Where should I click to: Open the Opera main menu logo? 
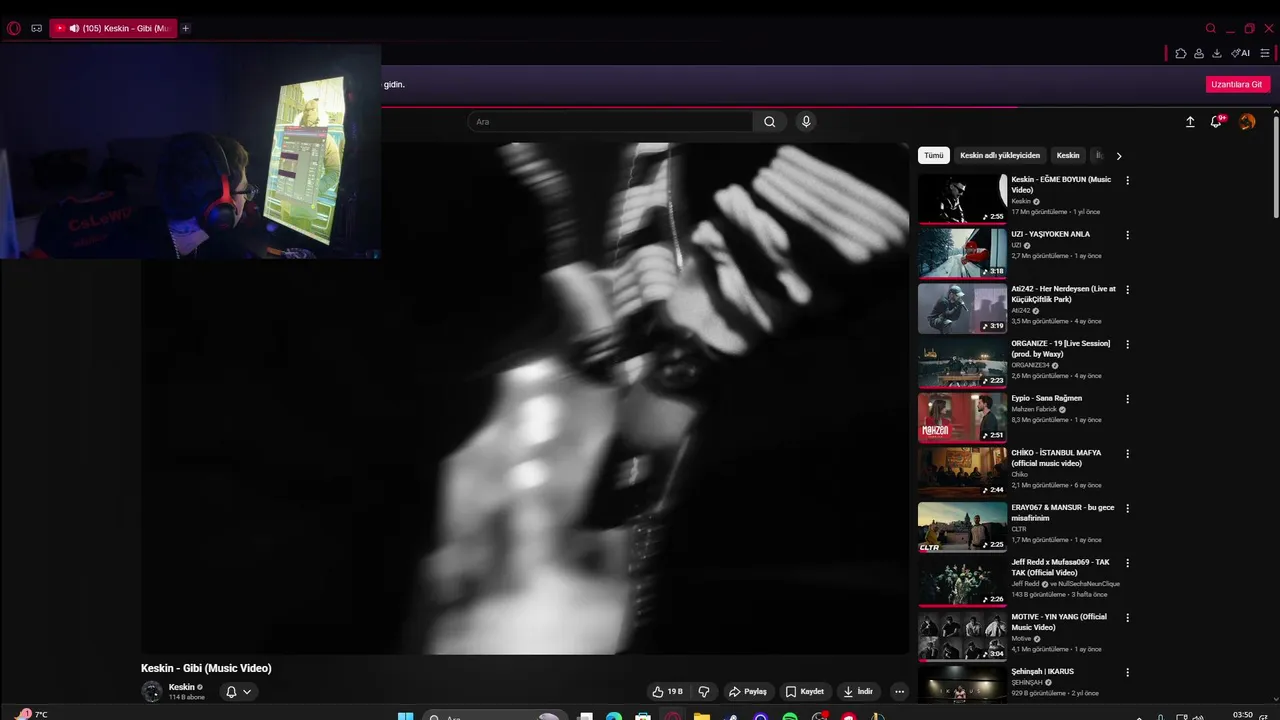(x=14, y=28)
